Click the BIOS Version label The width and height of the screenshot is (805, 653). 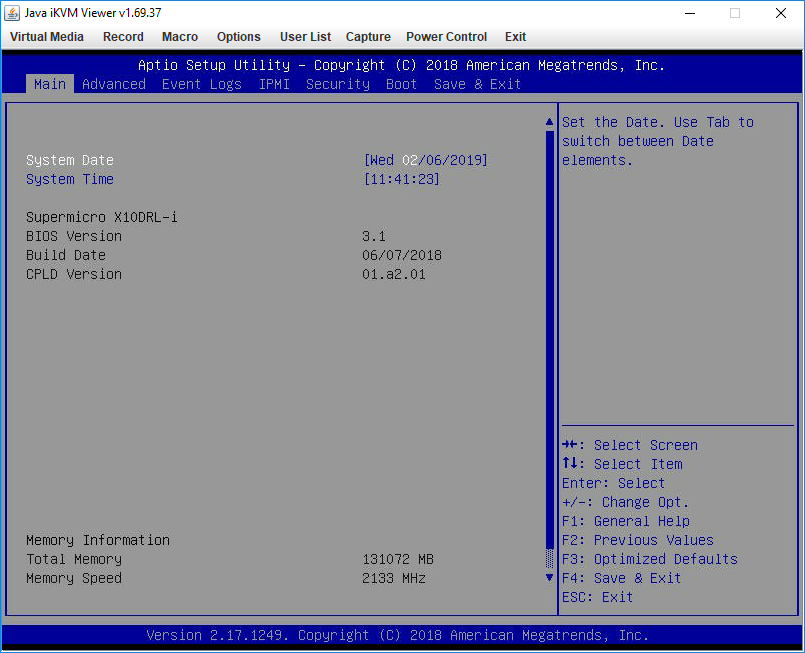[x=74, y=236]
